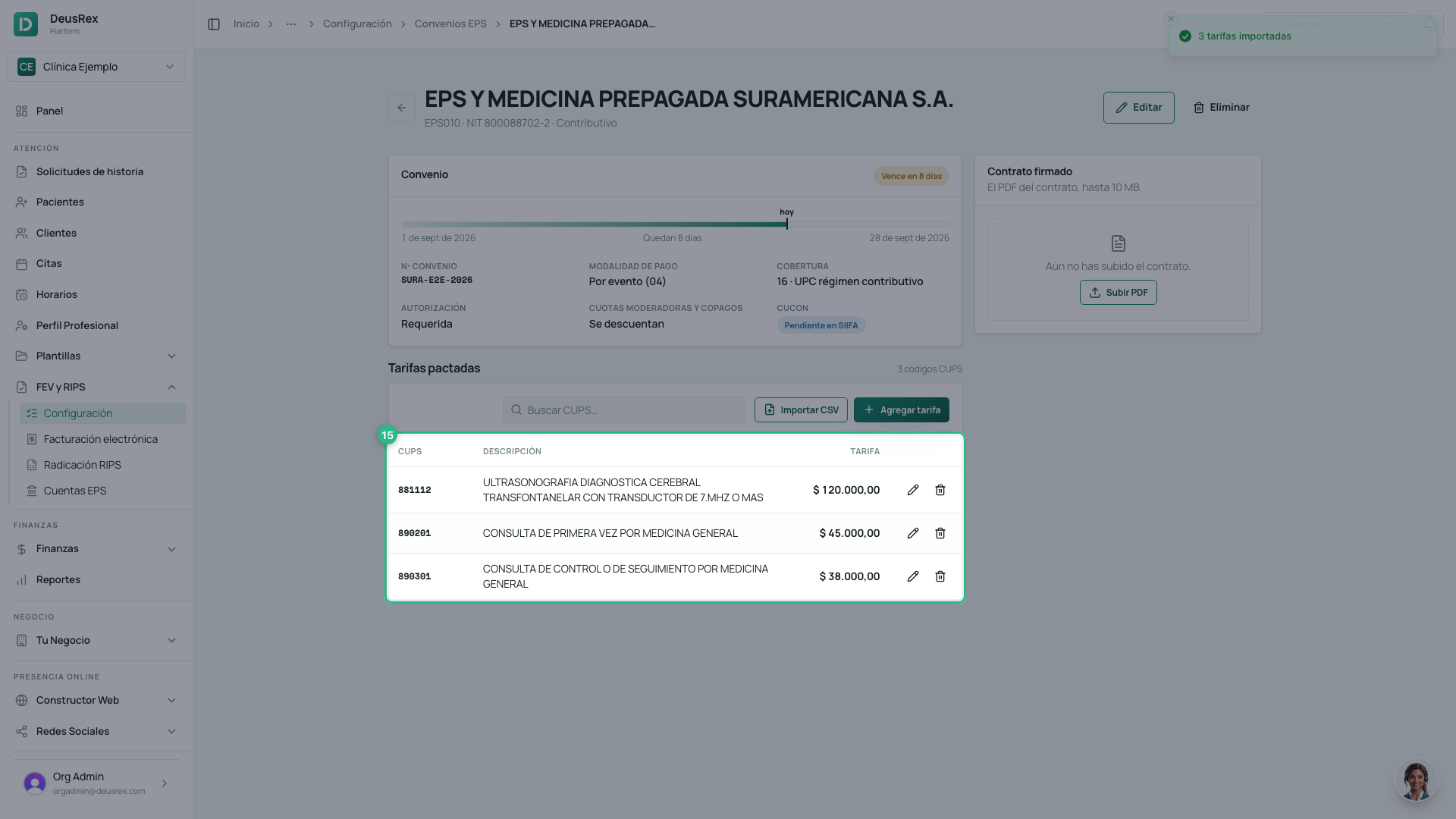
Task: Collapse the FEV y RIPS section
Action: pyautogui.click(x=96, y=387)
